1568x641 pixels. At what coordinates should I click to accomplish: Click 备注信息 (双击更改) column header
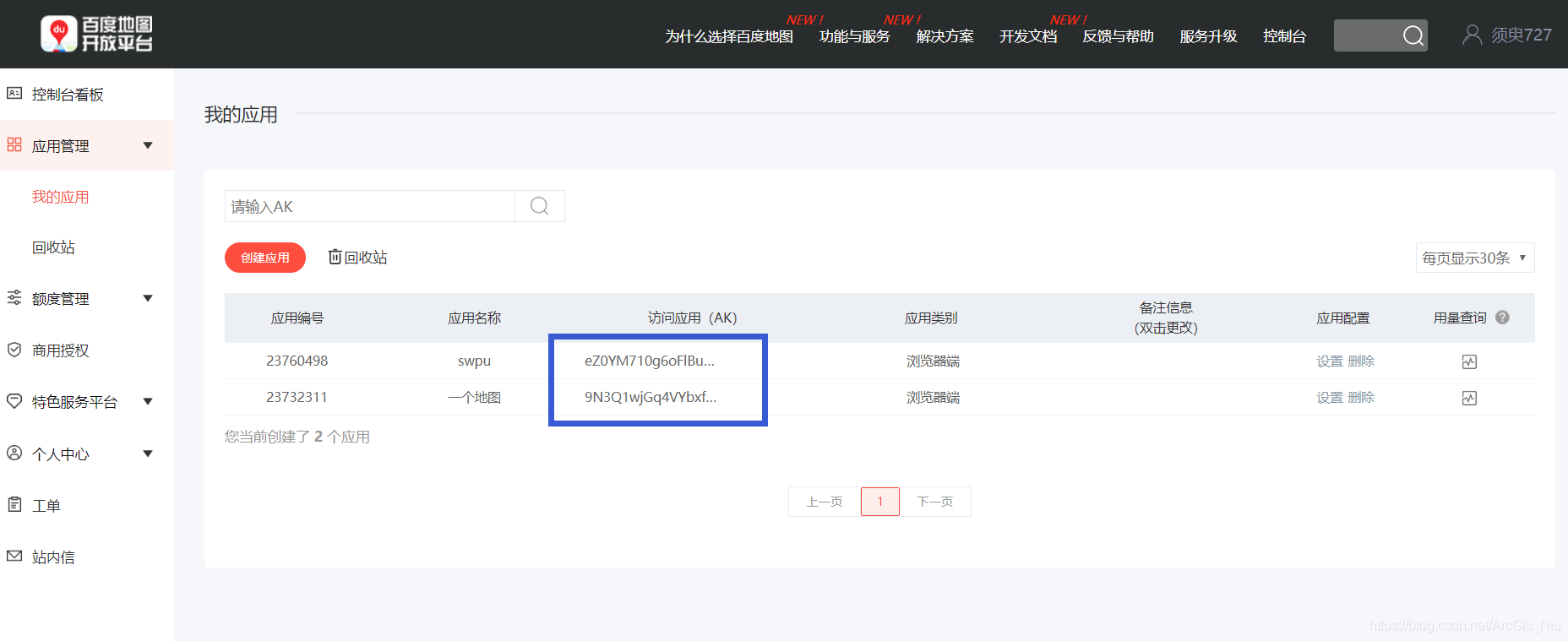(1166, 318)
